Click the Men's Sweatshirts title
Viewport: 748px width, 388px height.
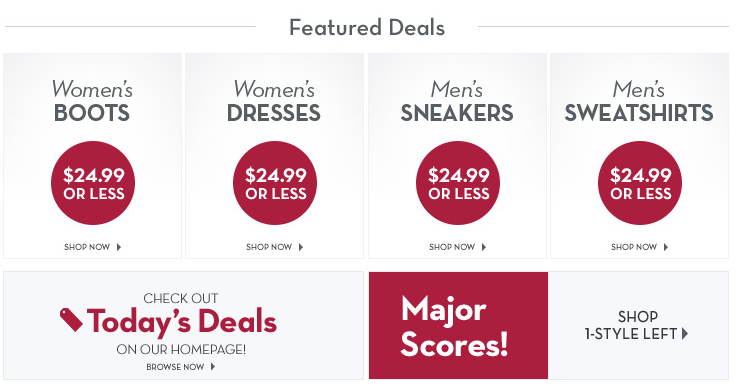pyautogui.click(x=639, y=102)
